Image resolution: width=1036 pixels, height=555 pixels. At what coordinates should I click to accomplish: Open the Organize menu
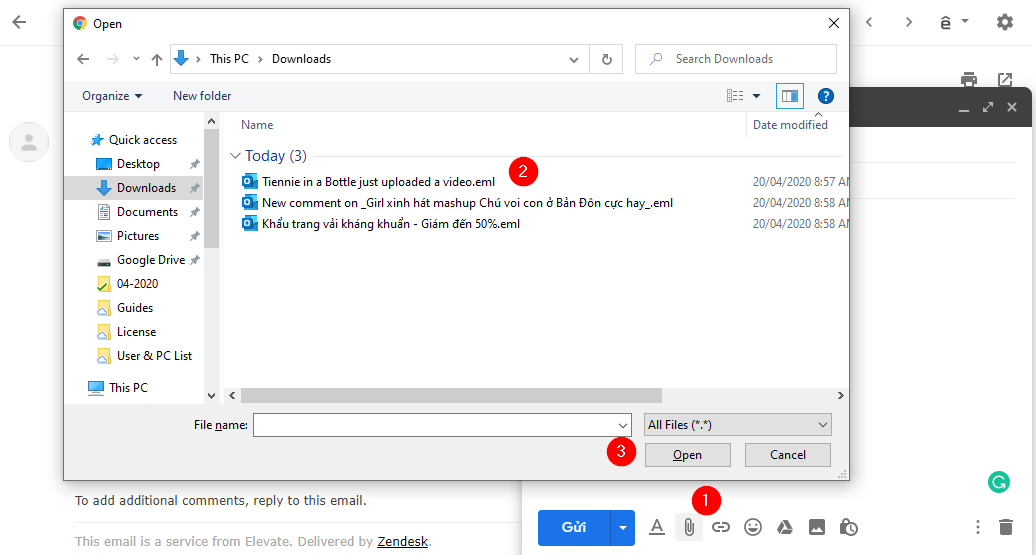[112, 96]
